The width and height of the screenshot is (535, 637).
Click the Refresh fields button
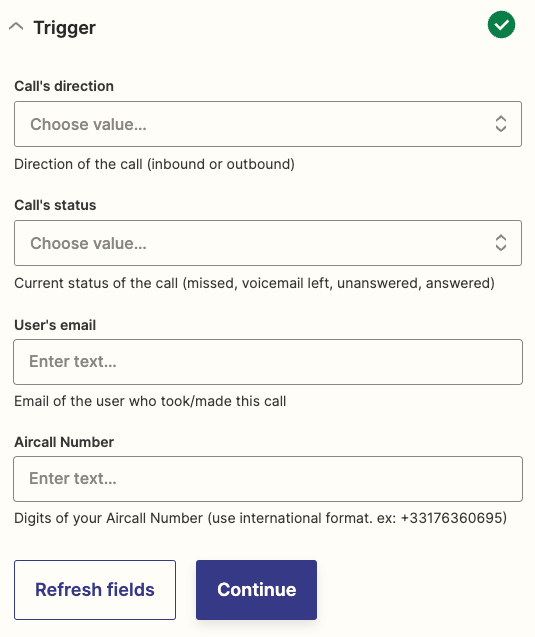pos(95,590)
